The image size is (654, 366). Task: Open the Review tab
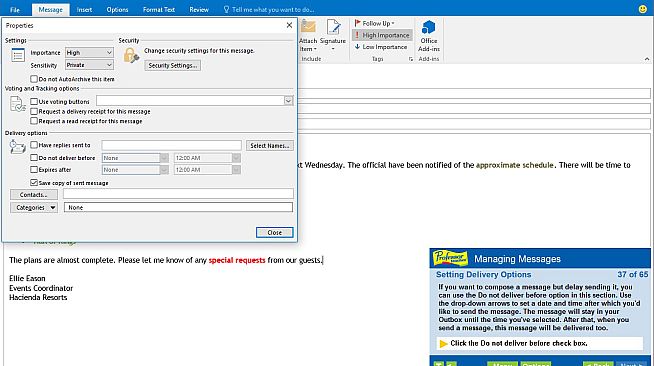(199, 9)
